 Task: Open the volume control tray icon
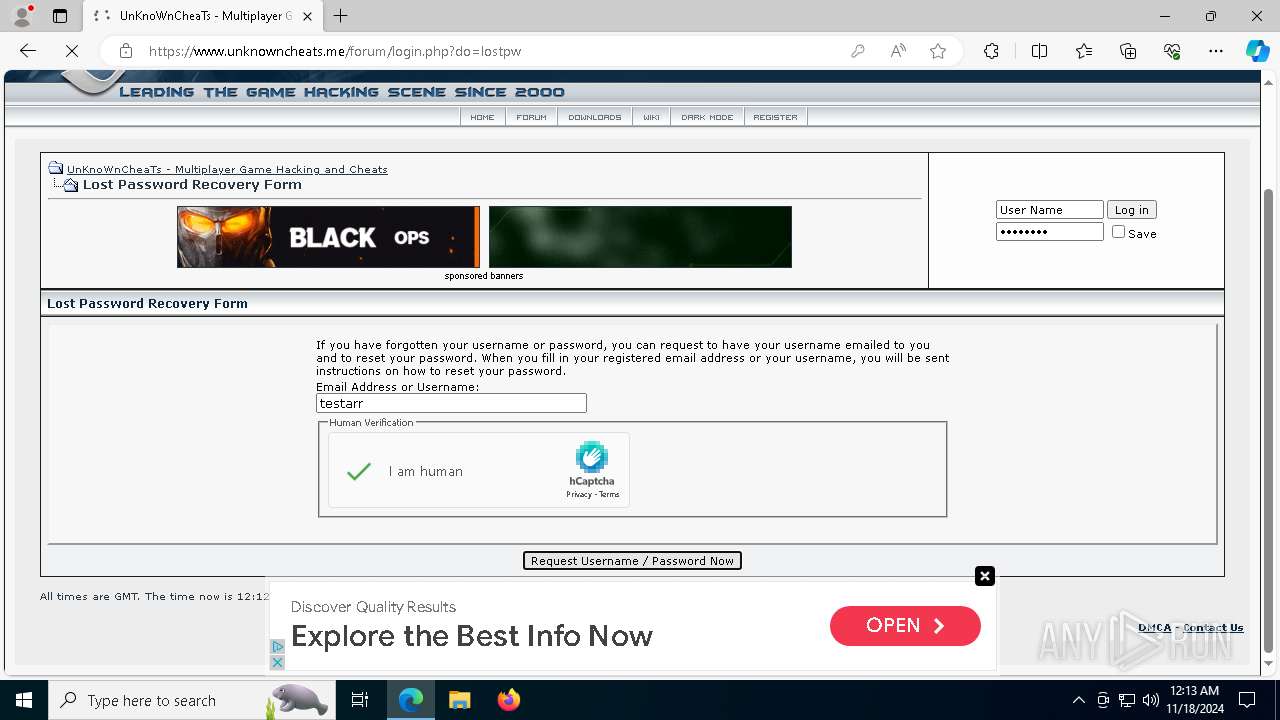pos(1151,700)
